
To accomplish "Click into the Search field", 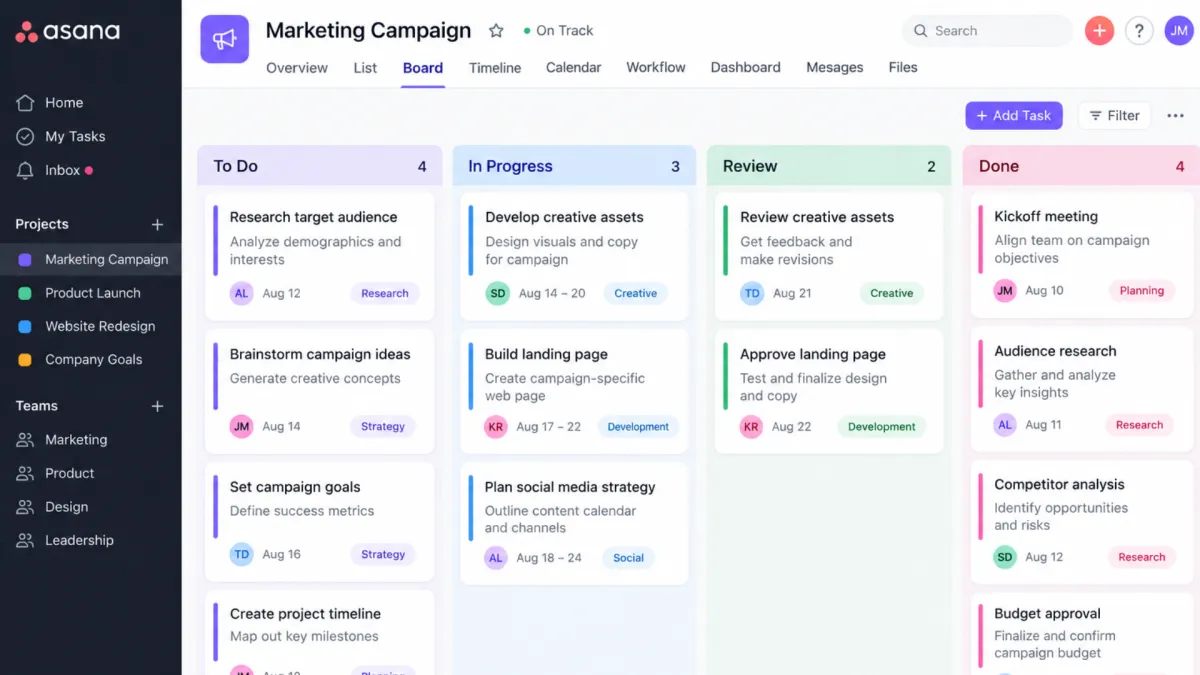I will coord(987,31).
